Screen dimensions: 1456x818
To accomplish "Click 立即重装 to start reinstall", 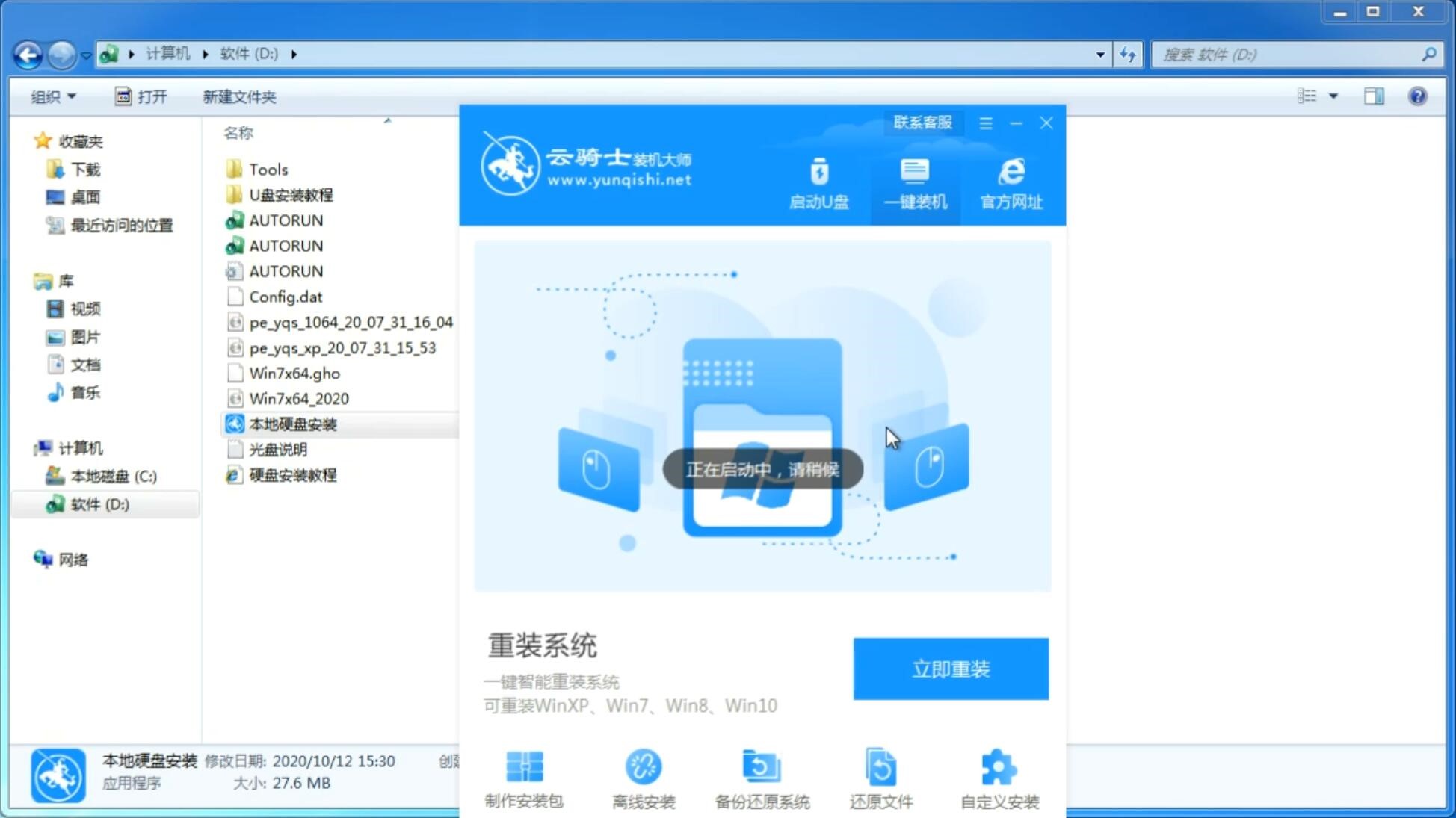I will 951,668.
